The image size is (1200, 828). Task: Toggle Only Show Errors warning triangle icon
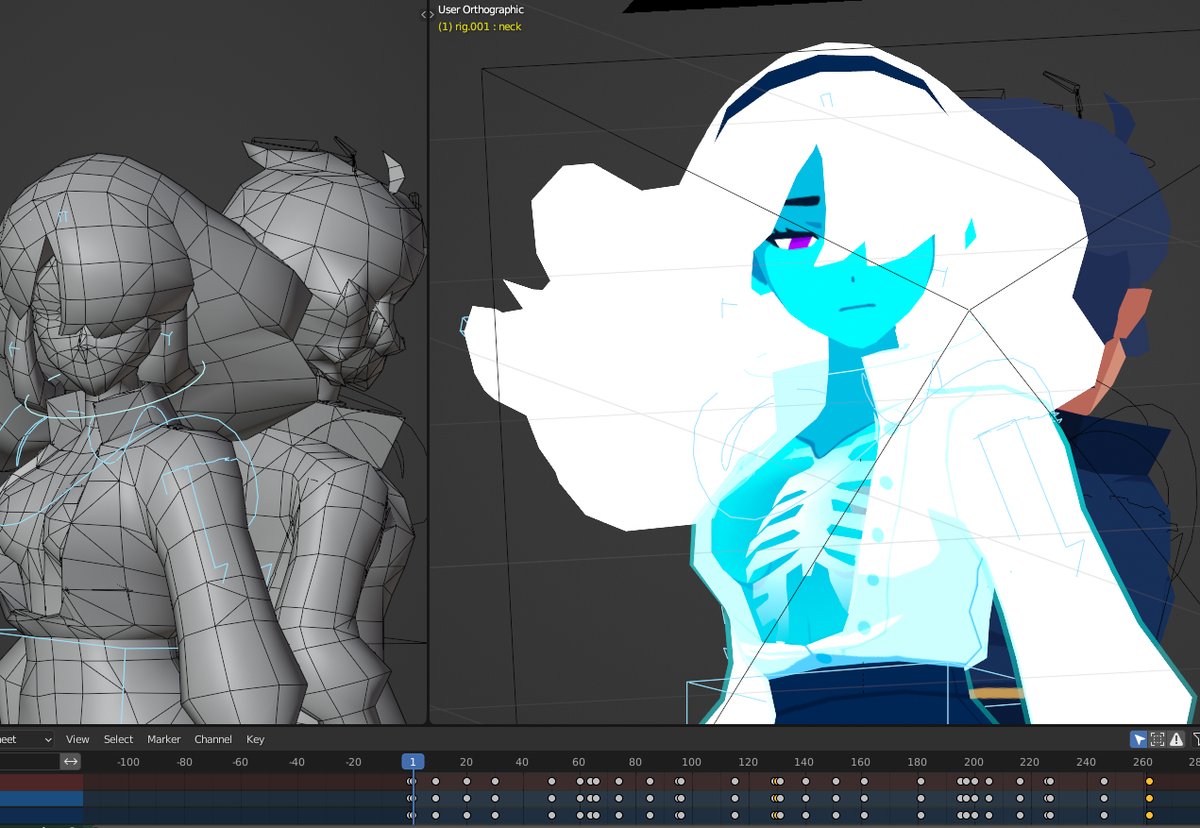pos(1176,739)
